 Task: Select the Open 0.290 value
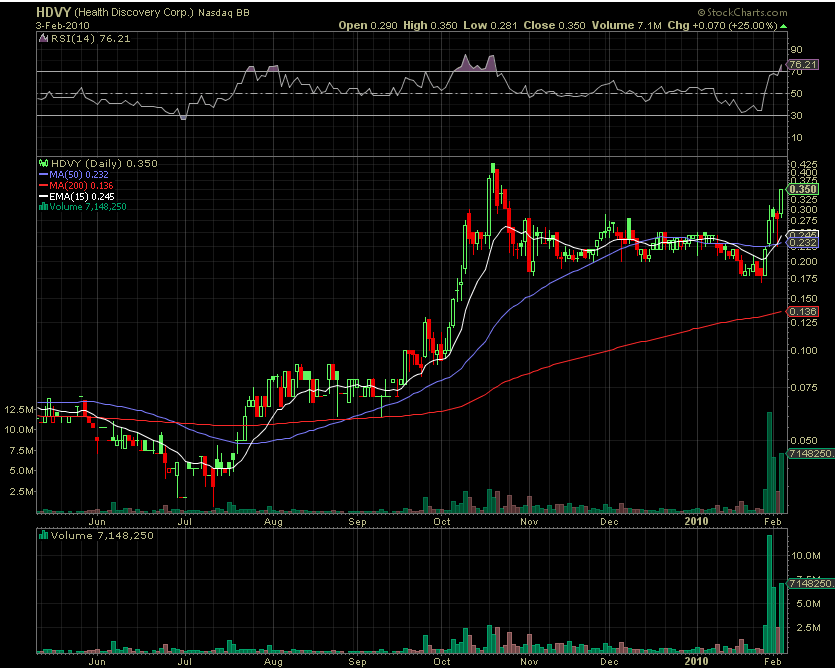(x=368, y=26)
